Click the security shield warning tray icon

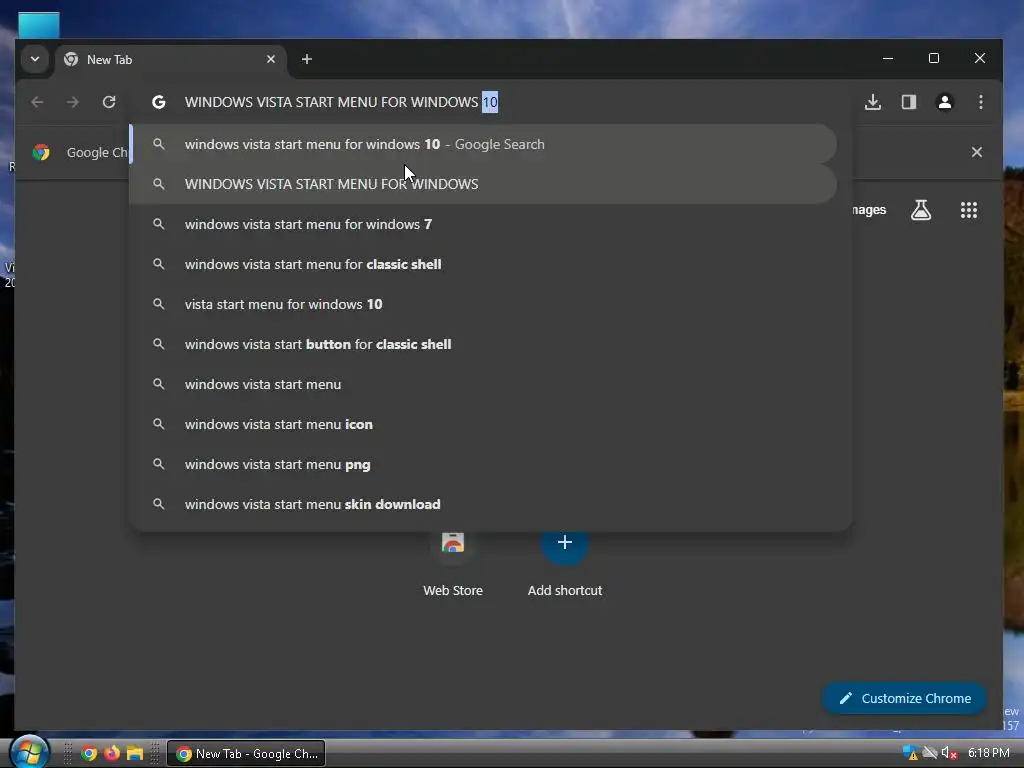(910, 753)
